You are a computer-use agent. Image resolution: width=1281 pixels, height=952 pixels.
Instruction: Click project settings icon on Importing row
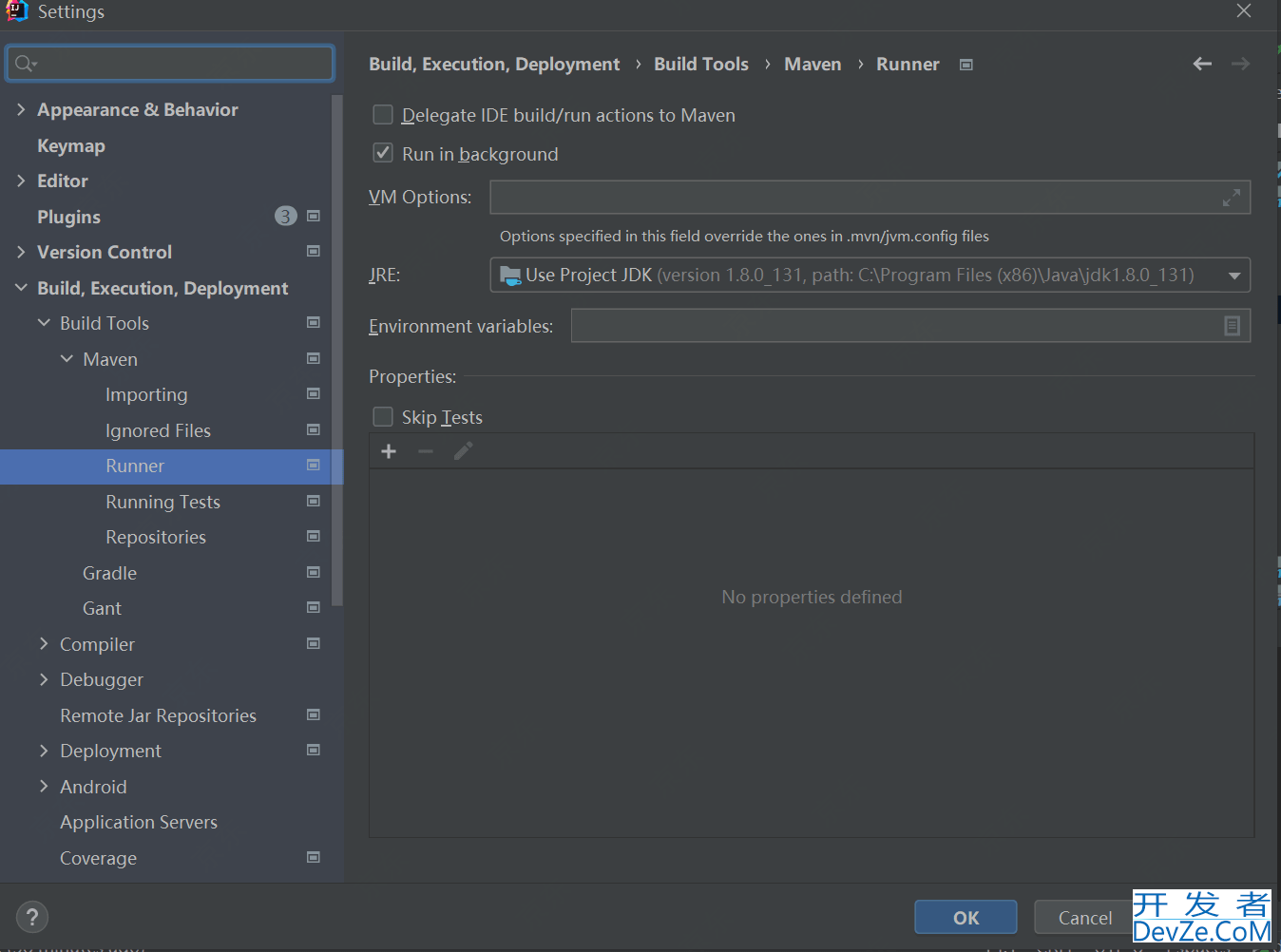coord(314,394)
